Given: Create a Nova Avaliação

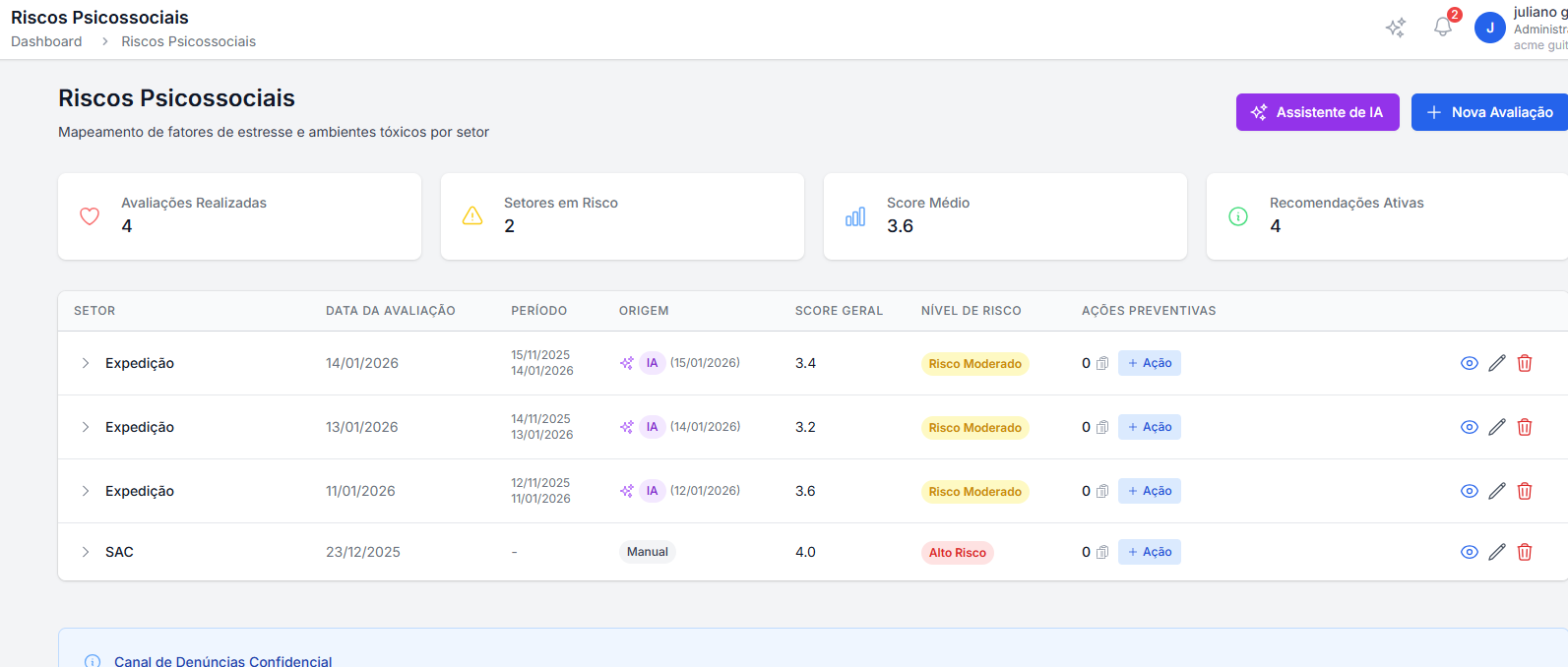Looking at the screenshot, I should click(x=1490, y=112).
